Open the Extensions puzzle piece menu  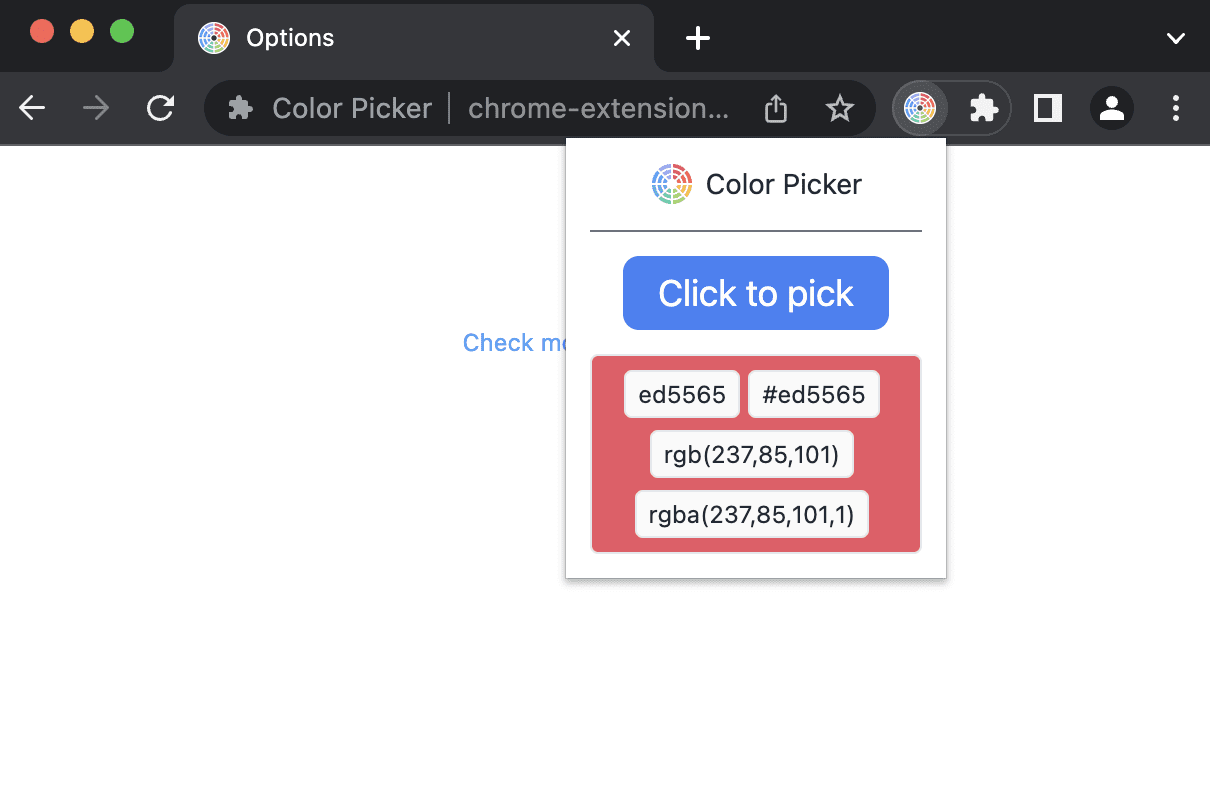pyautogui.click(x=984, y=108)
